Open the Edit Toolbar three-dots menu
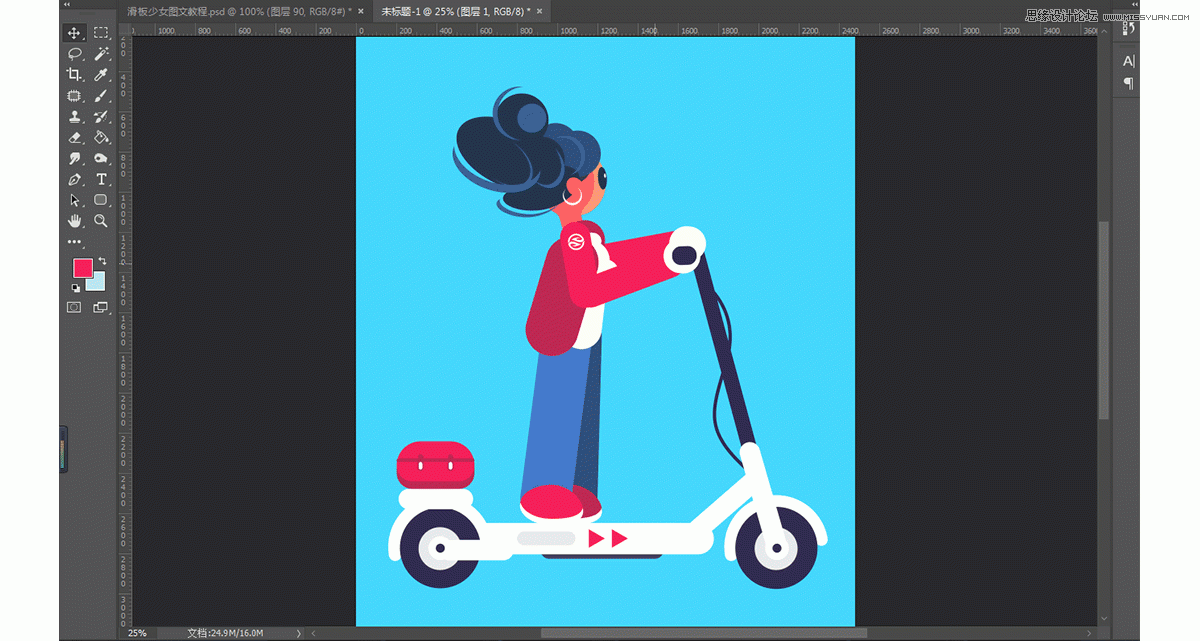The height and width of the screenshot is (641, 1200). (x=74, y=242)
